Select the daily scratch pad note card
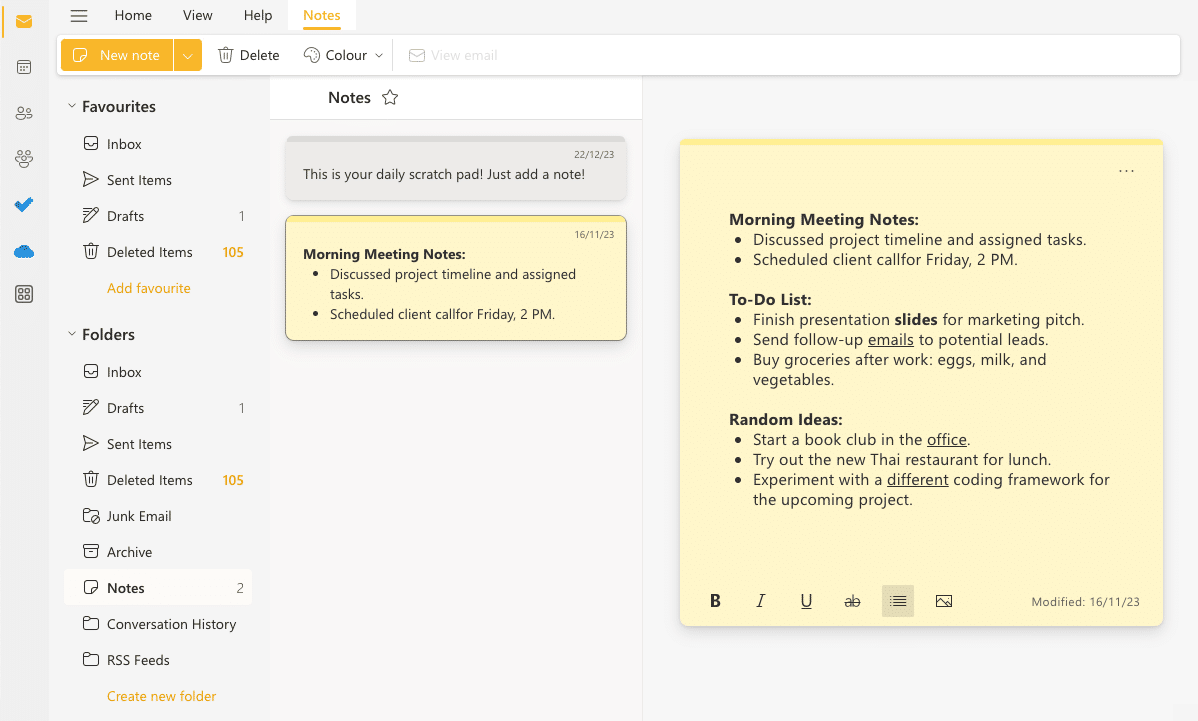This screenshot has width=1198, height=721. pyautogui.click(x=456, y=168)
